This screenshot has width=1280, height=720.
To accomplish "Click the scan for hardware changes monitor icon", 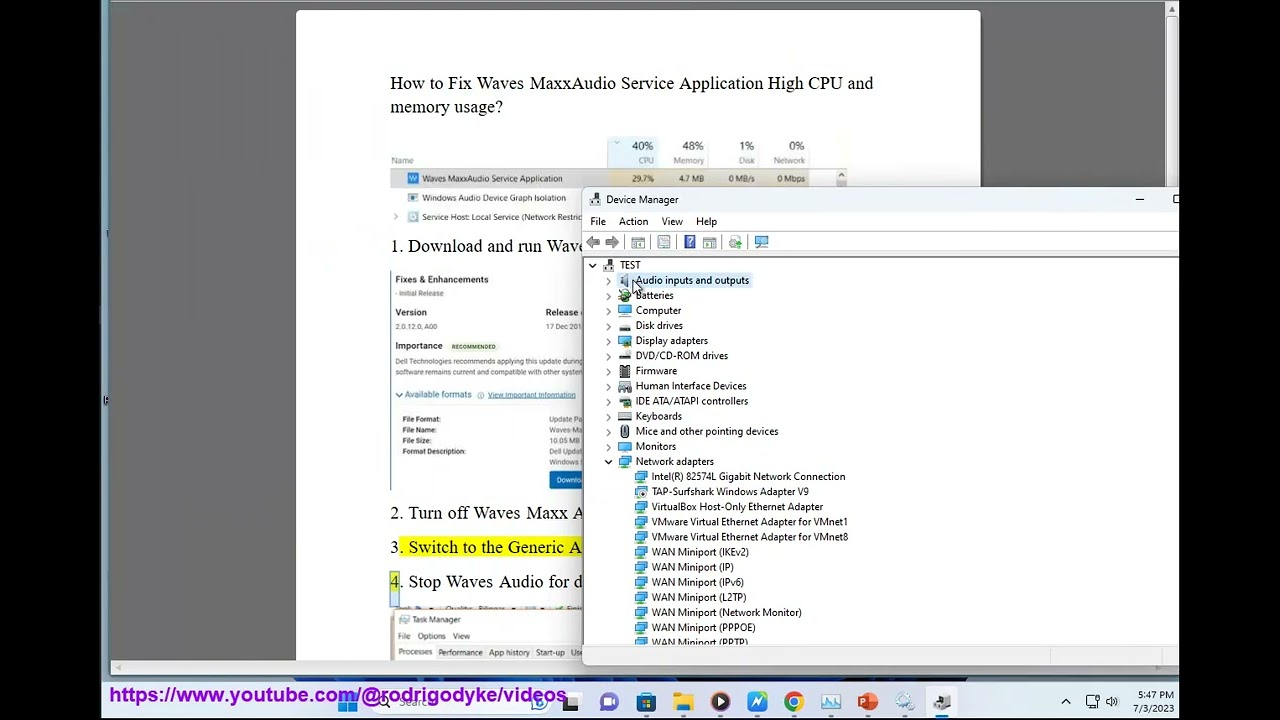I will [x=761, y=242].
